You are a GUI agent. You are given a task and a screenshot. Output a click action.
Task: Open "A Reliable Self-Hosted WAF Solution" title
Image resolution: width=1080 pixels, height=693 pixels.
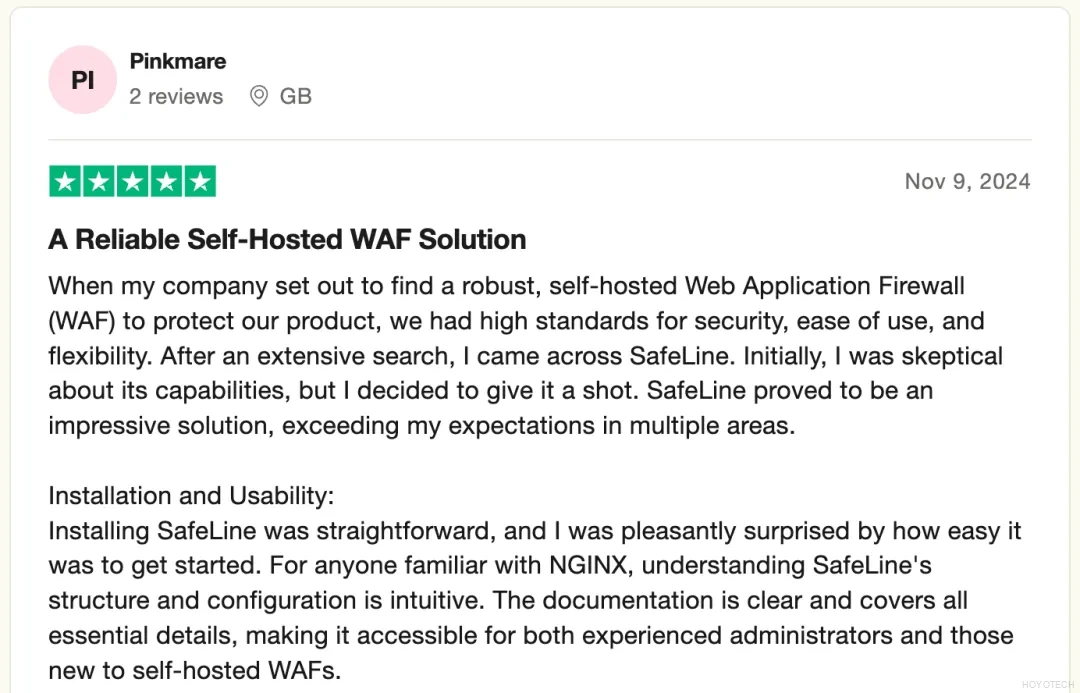point(287,239)
